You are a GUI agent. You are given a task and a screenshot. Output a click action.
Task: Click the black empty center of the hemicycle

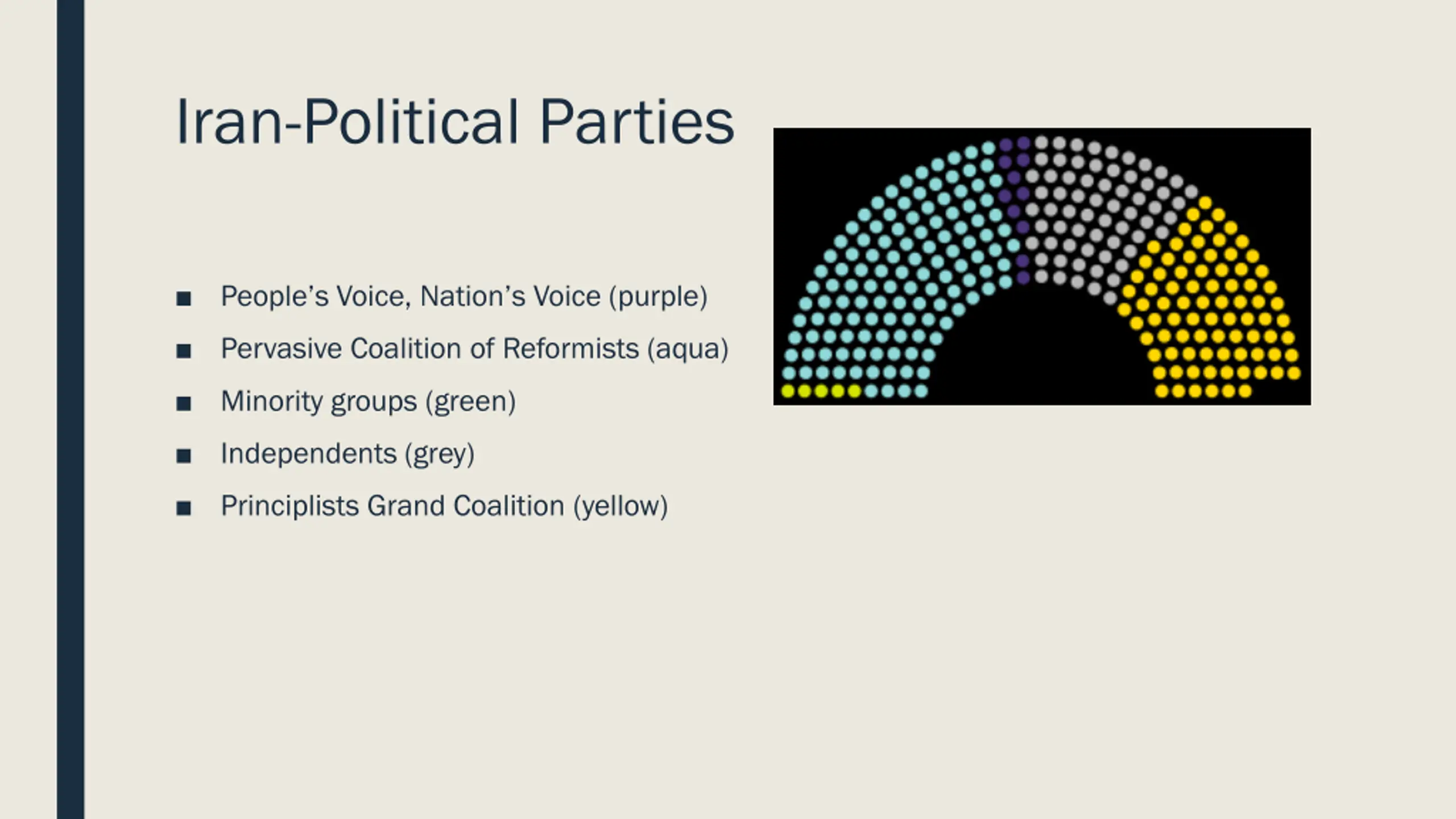[1041, 353]
